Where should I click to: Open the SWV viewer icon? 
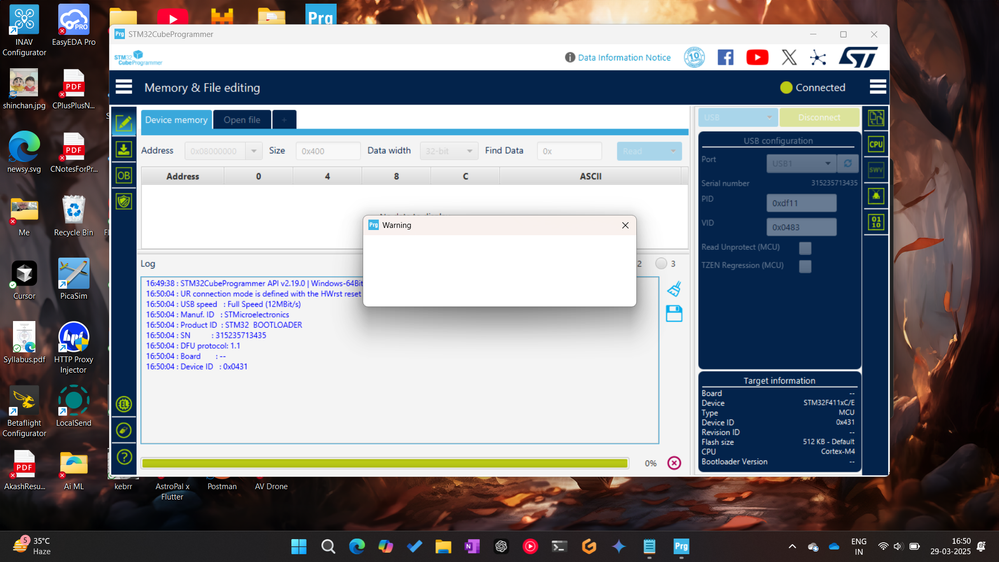point(876,170)
